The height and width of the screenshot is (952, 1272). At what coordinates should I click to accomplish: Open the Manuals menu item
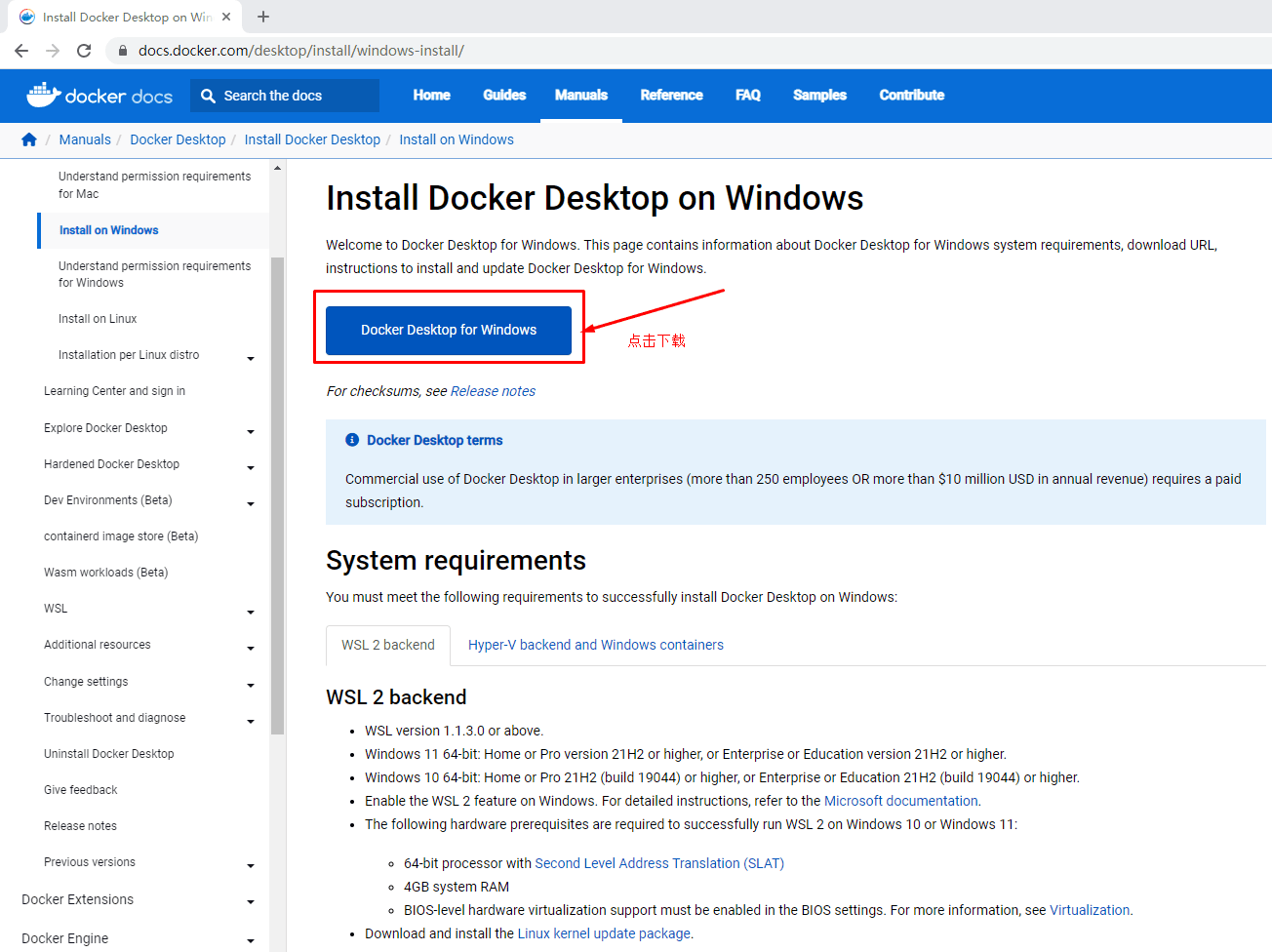(581, 95)
